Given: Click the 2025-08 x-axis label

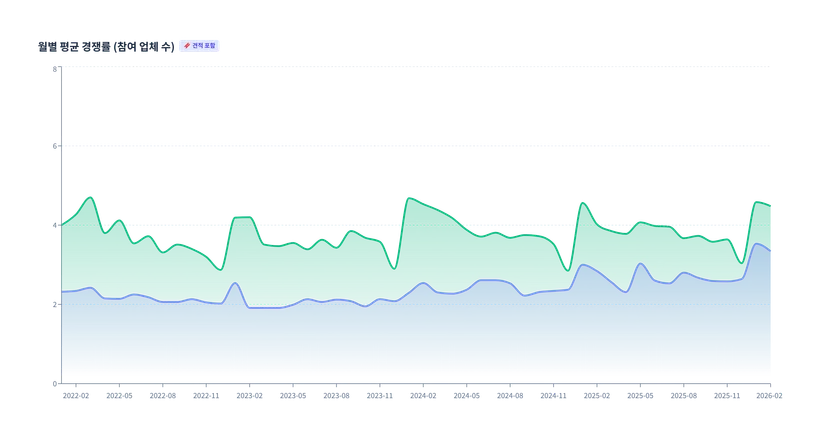Looking at the screenshot, I should pyautogui.click(x=684, y=396).
